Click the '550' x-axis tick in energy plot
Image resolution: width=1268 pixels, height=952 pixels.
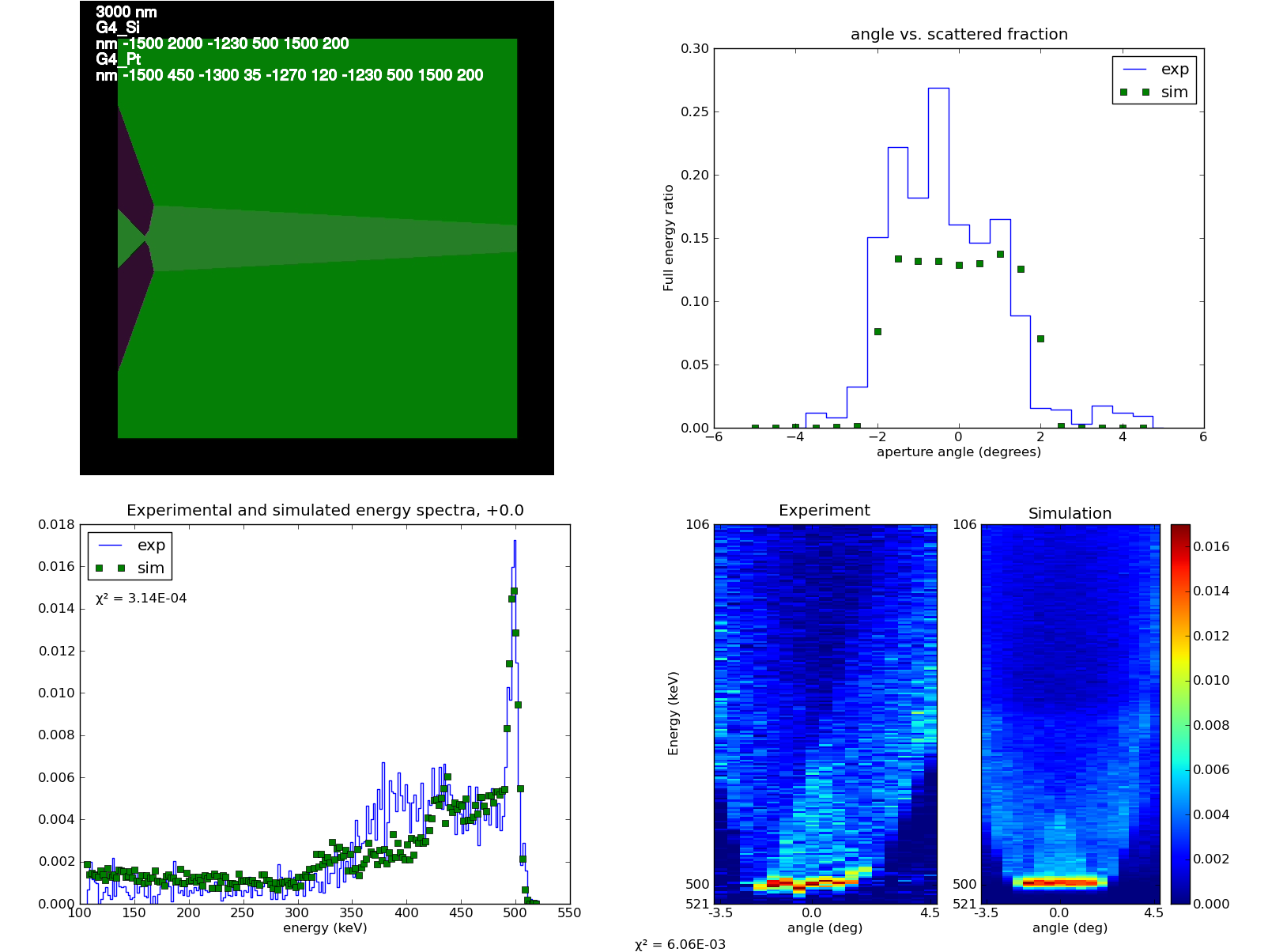point(569,913)
